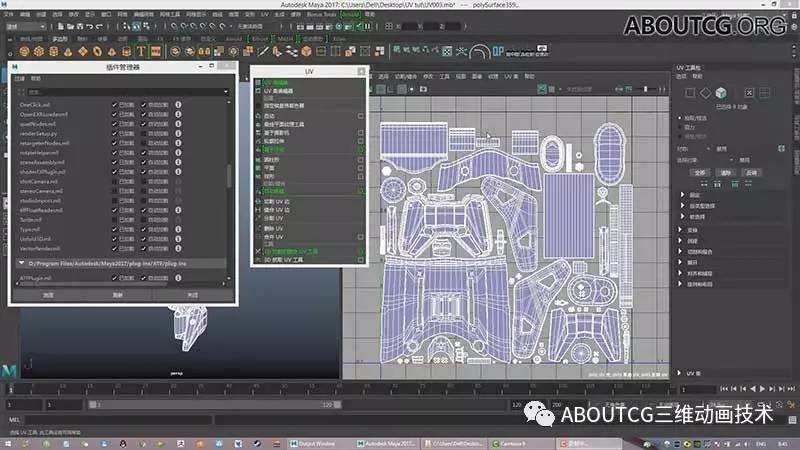
Task: Select the polygon cone shelf icon
Action: 68,51
